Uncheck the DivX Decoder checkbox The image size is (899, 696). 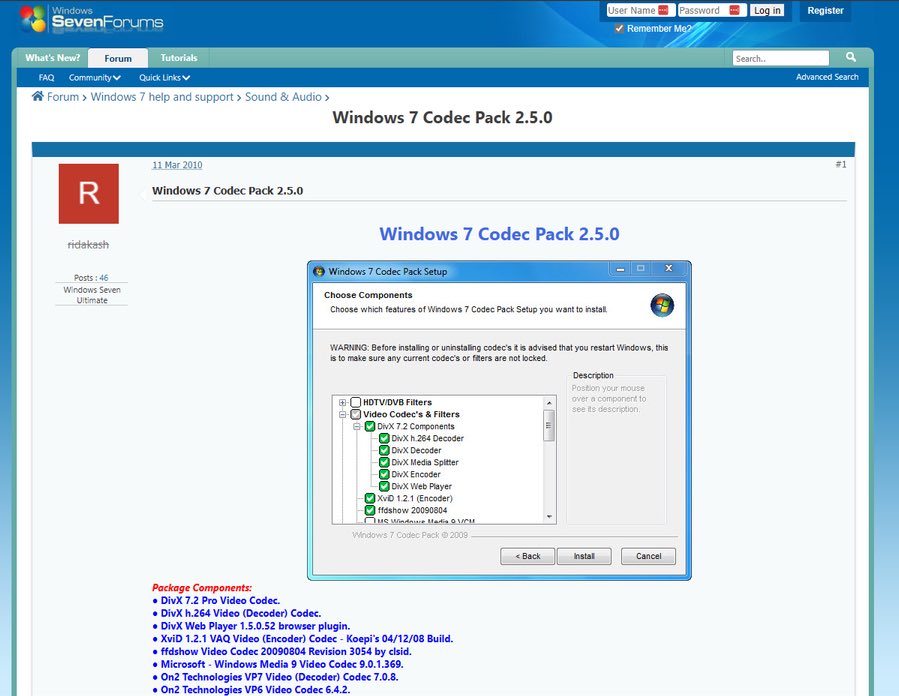384,450
